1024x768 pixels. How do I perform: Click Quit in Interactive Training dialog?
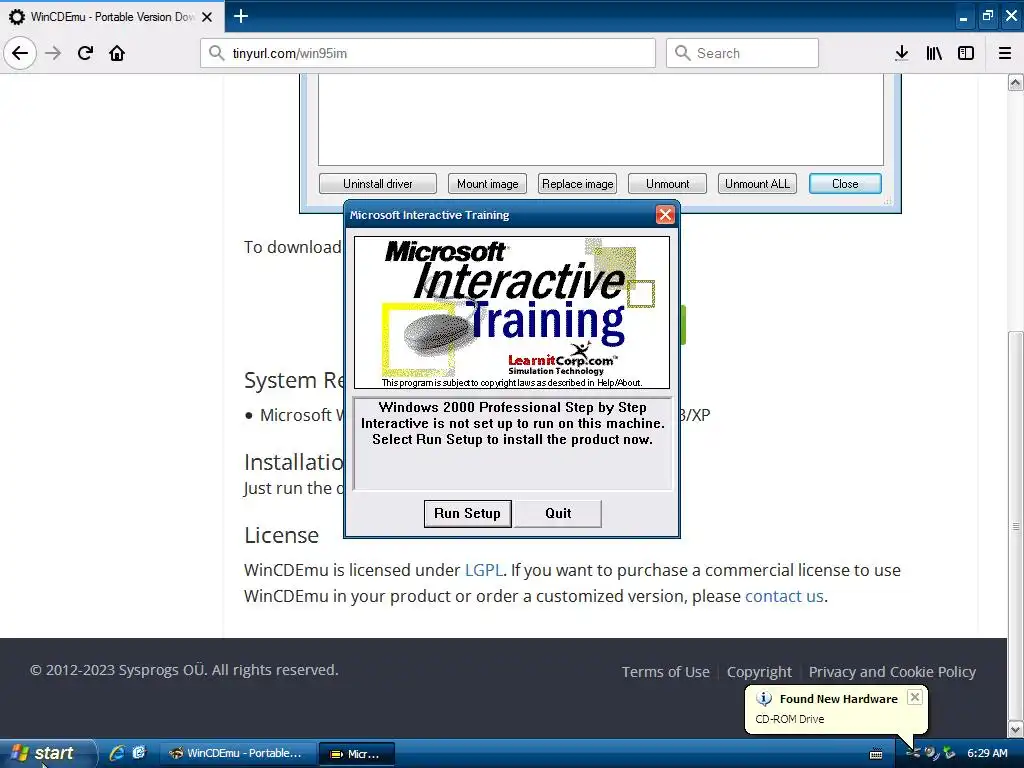click(x=558, y=513)
